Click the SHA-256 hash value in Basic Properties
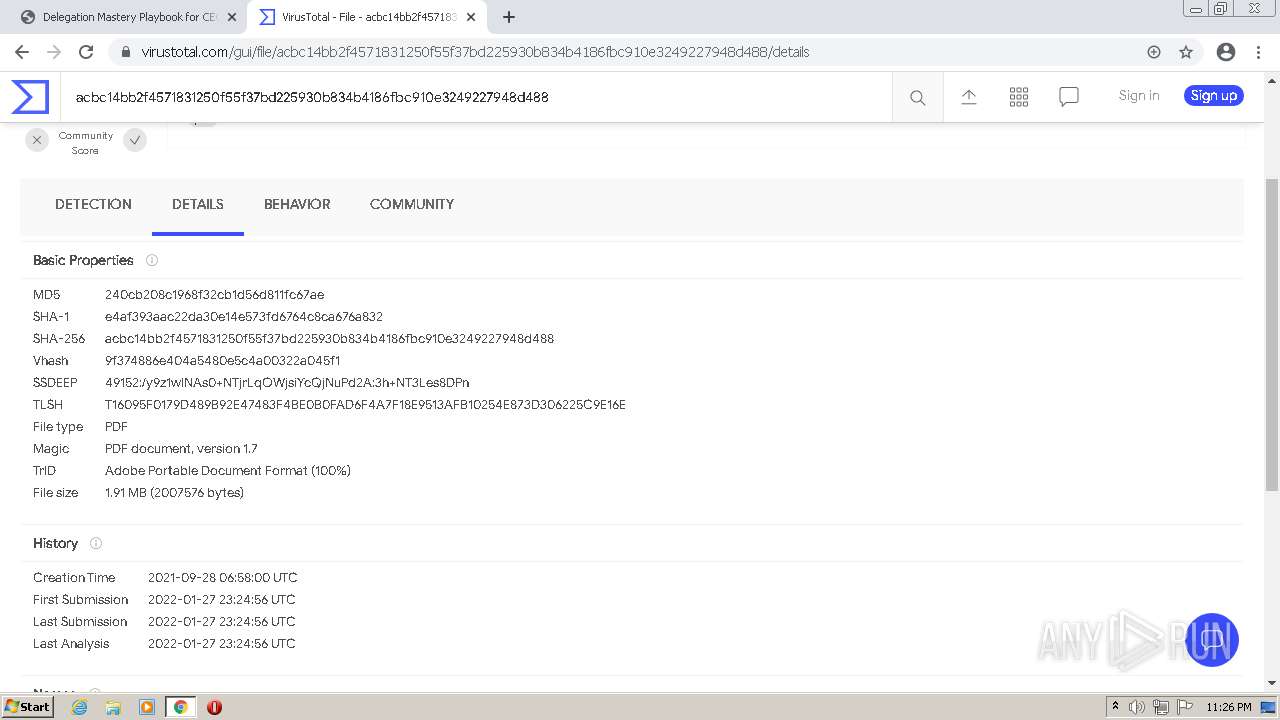The image size is (1280, 720). (x=330, y=339)
